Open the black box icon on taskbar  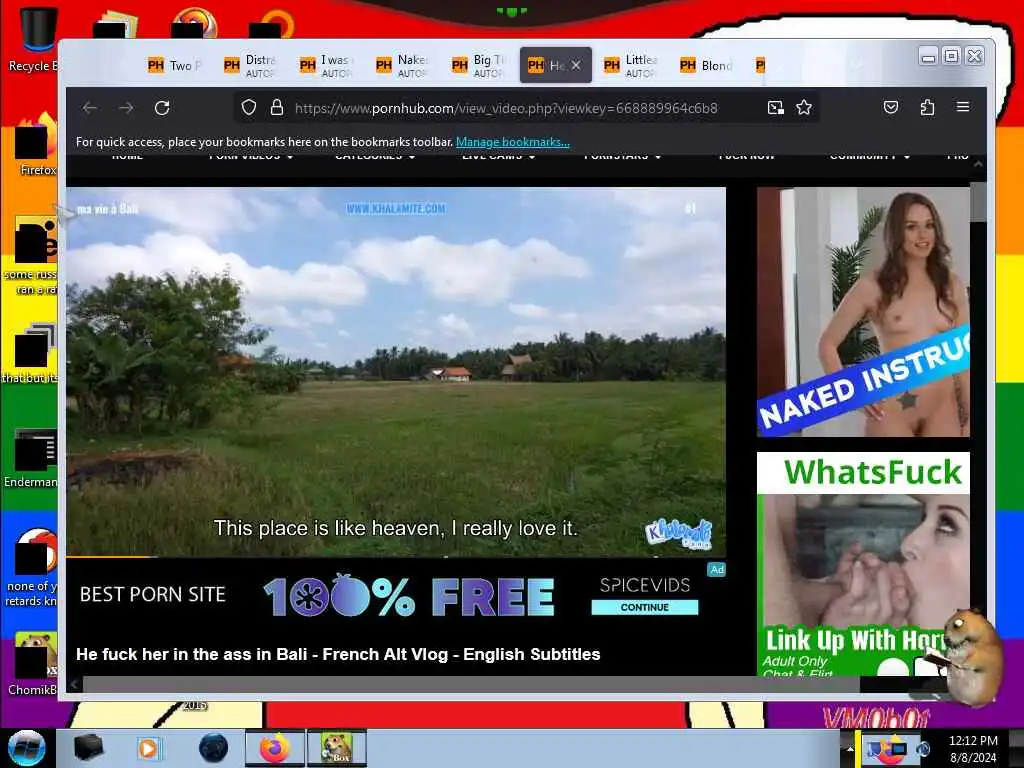88,748
